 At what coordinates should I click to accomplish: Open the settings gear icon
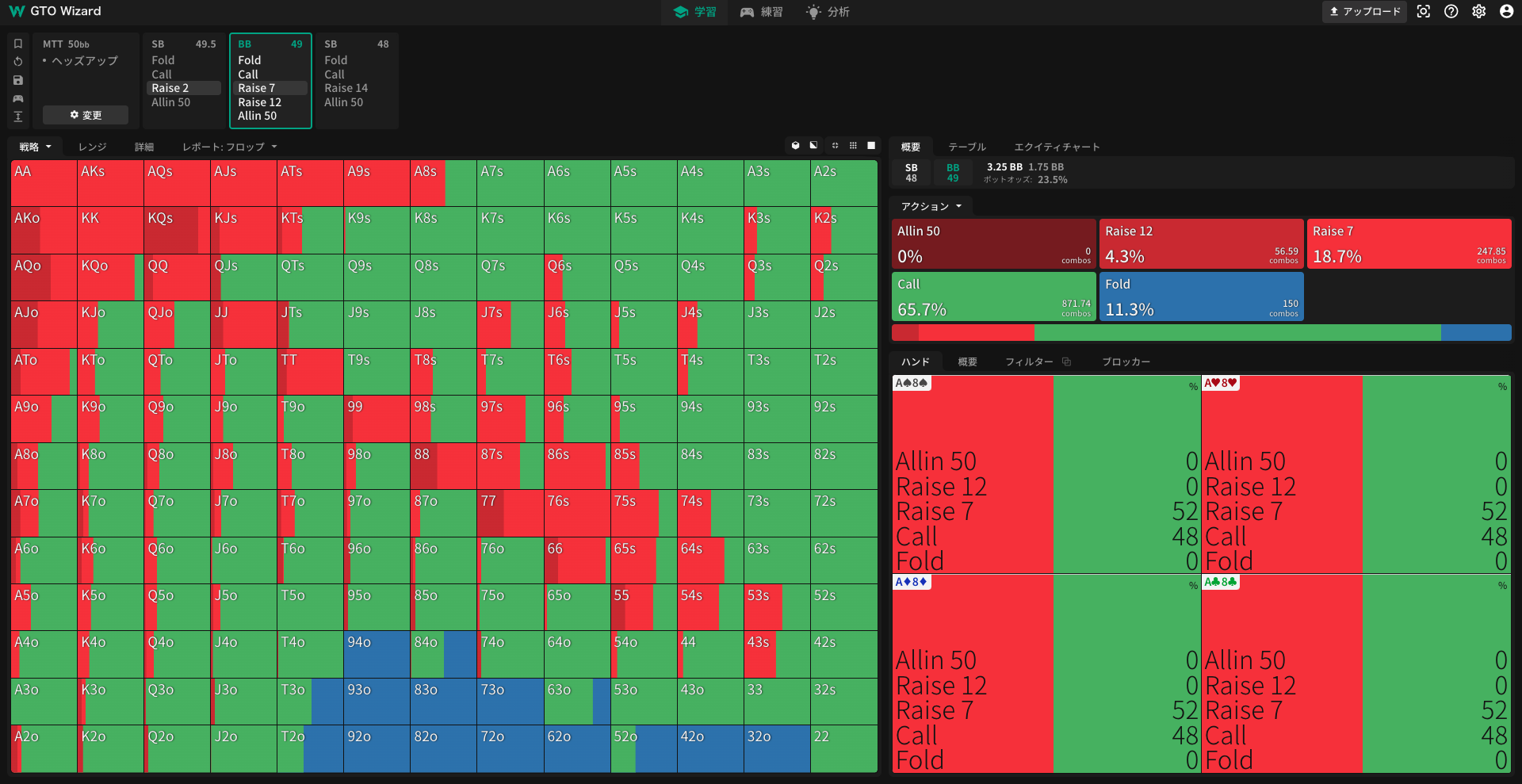coord(1479,11)
